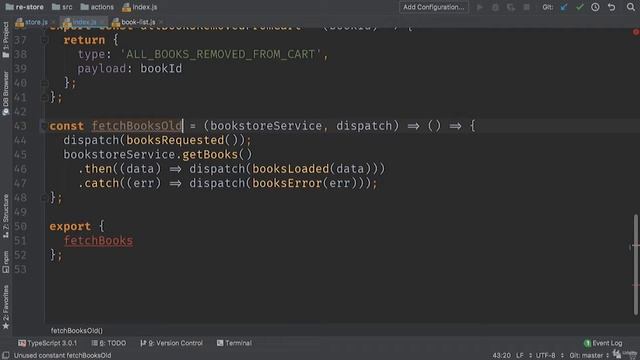This screenshot has width=640, height=360.
Task: Open the 1: Project tool window
Action: (6, 40)
